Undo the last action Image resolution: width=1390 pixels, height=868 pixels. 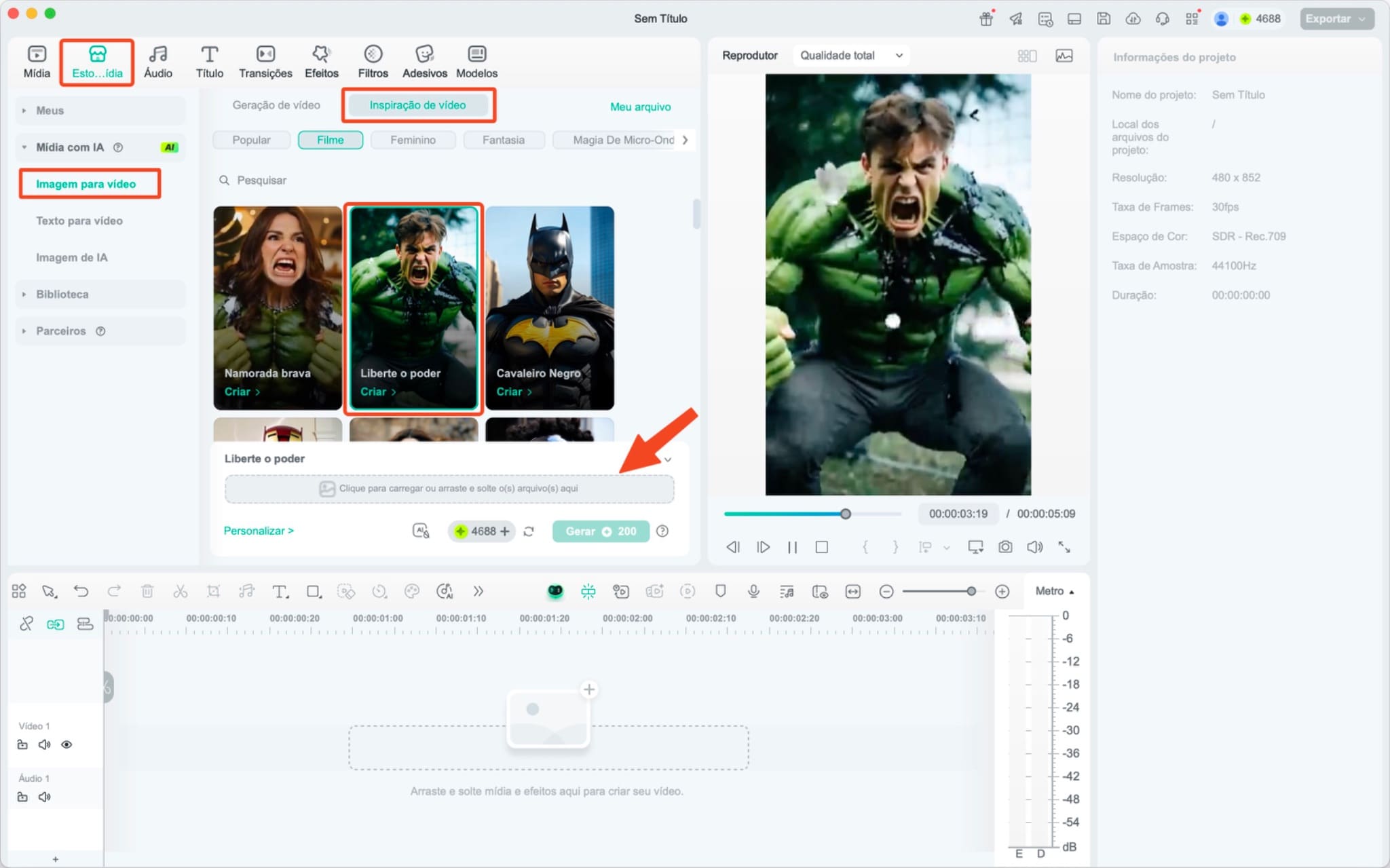point(81,591)
